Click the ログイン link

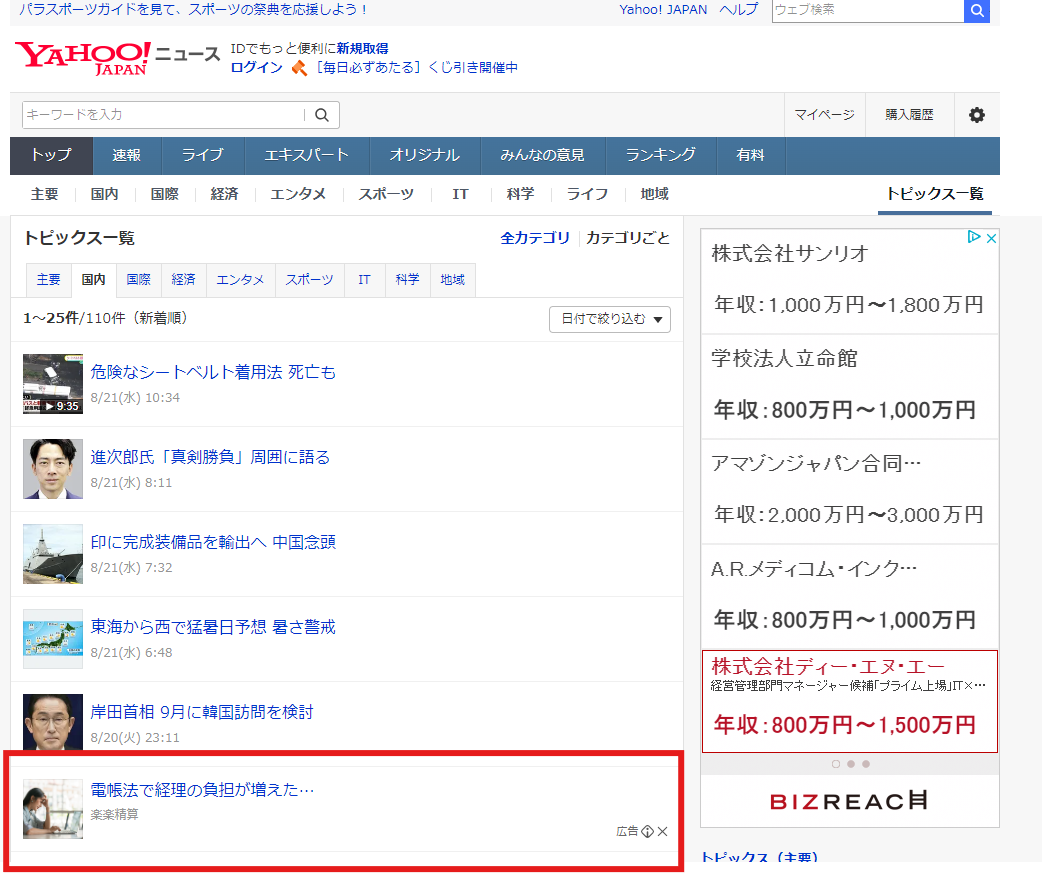(x=256, y=68)
